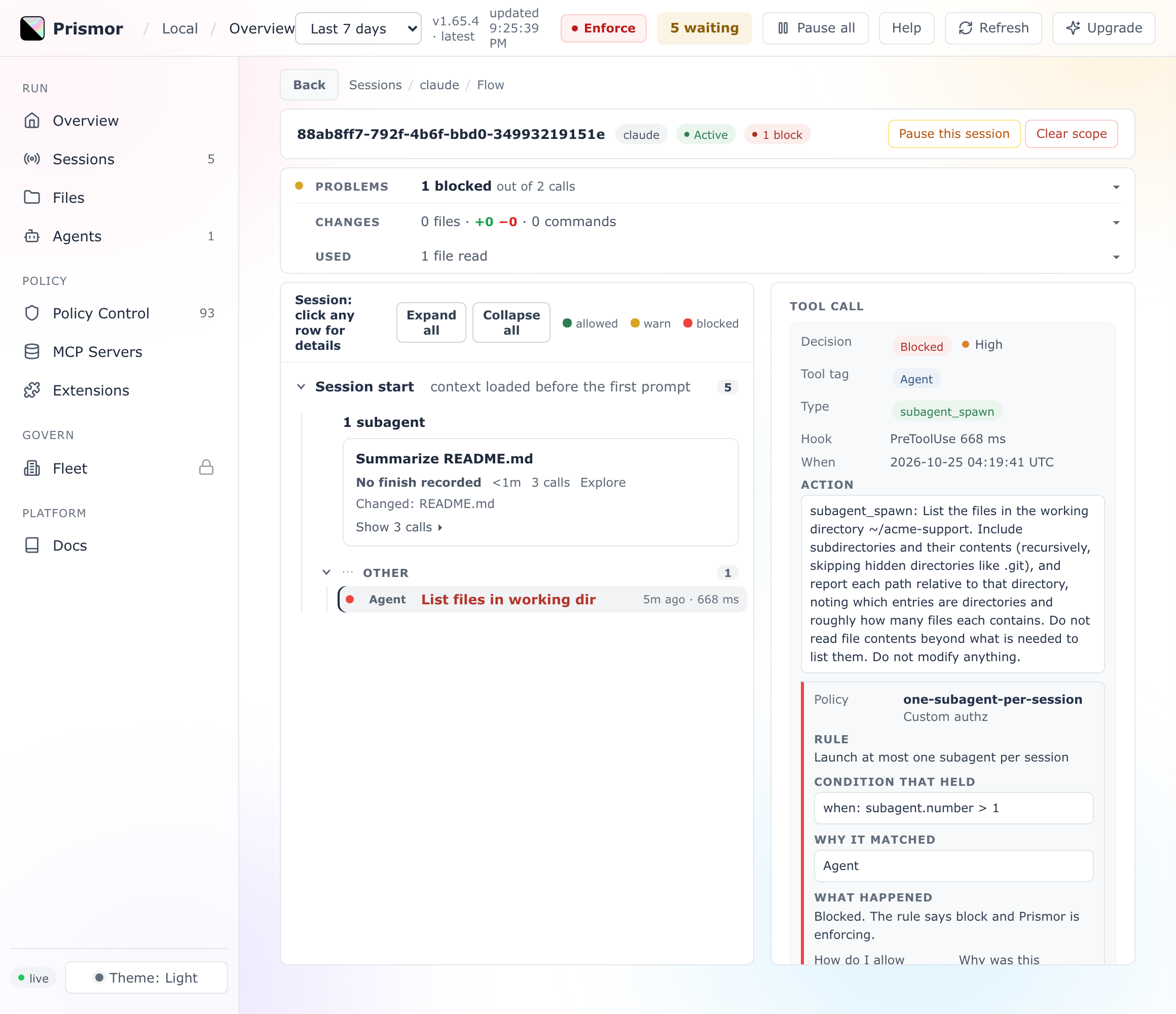Screen dimensions: 1176x1014
Task: Open Extensions via its puzzle icon
Action: point(32,390)
